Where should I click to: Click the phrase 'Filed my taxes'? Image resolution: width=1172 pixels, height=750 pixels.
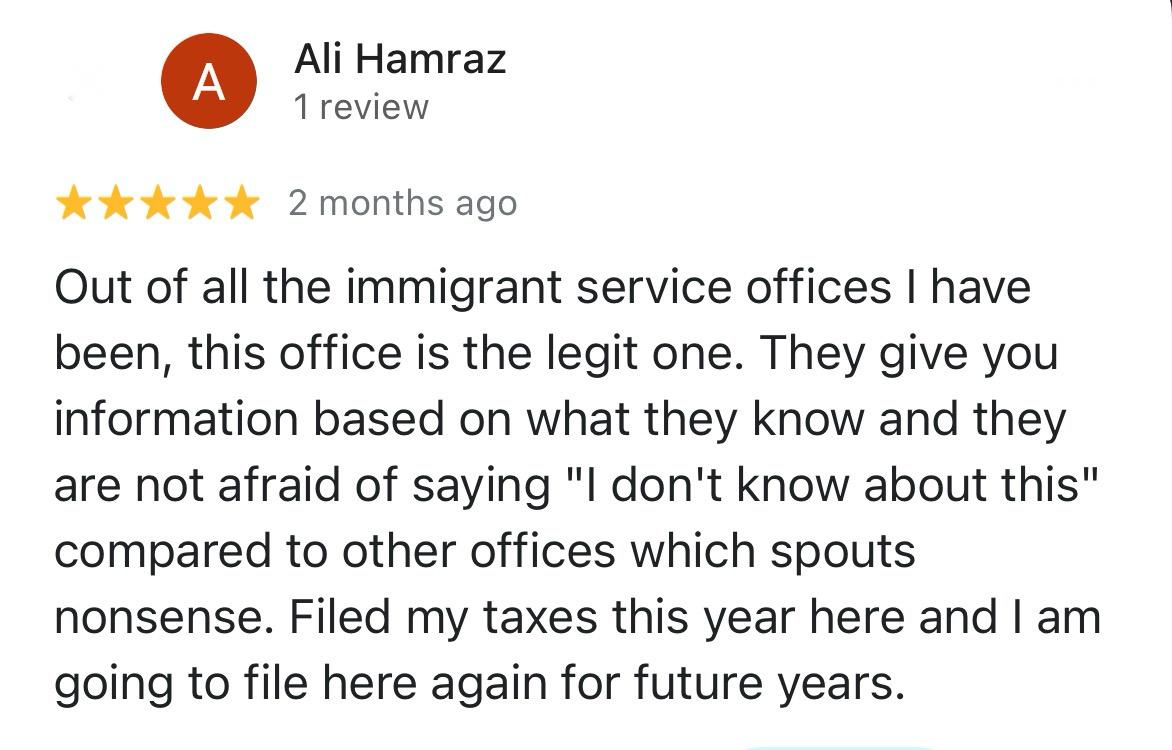(429, 618)
